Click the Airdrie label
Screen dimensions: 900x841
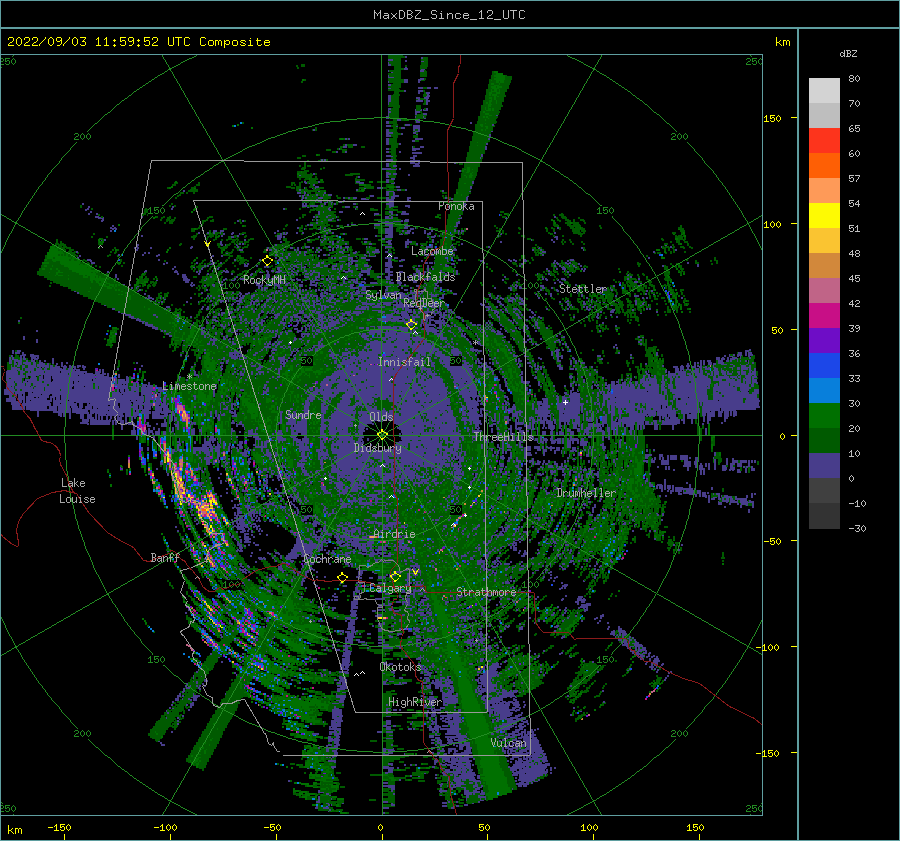[x=394, y=534]
